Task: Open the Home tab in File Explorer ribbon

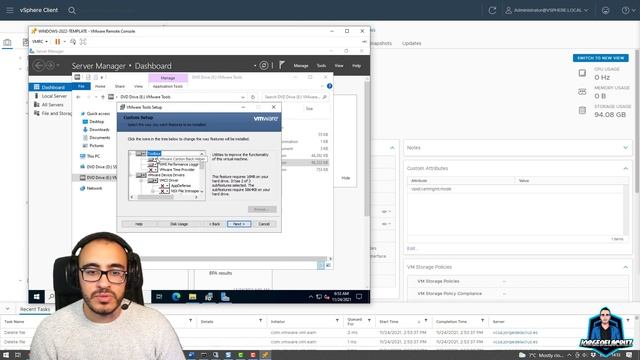Action: click(x=100, y=87)
